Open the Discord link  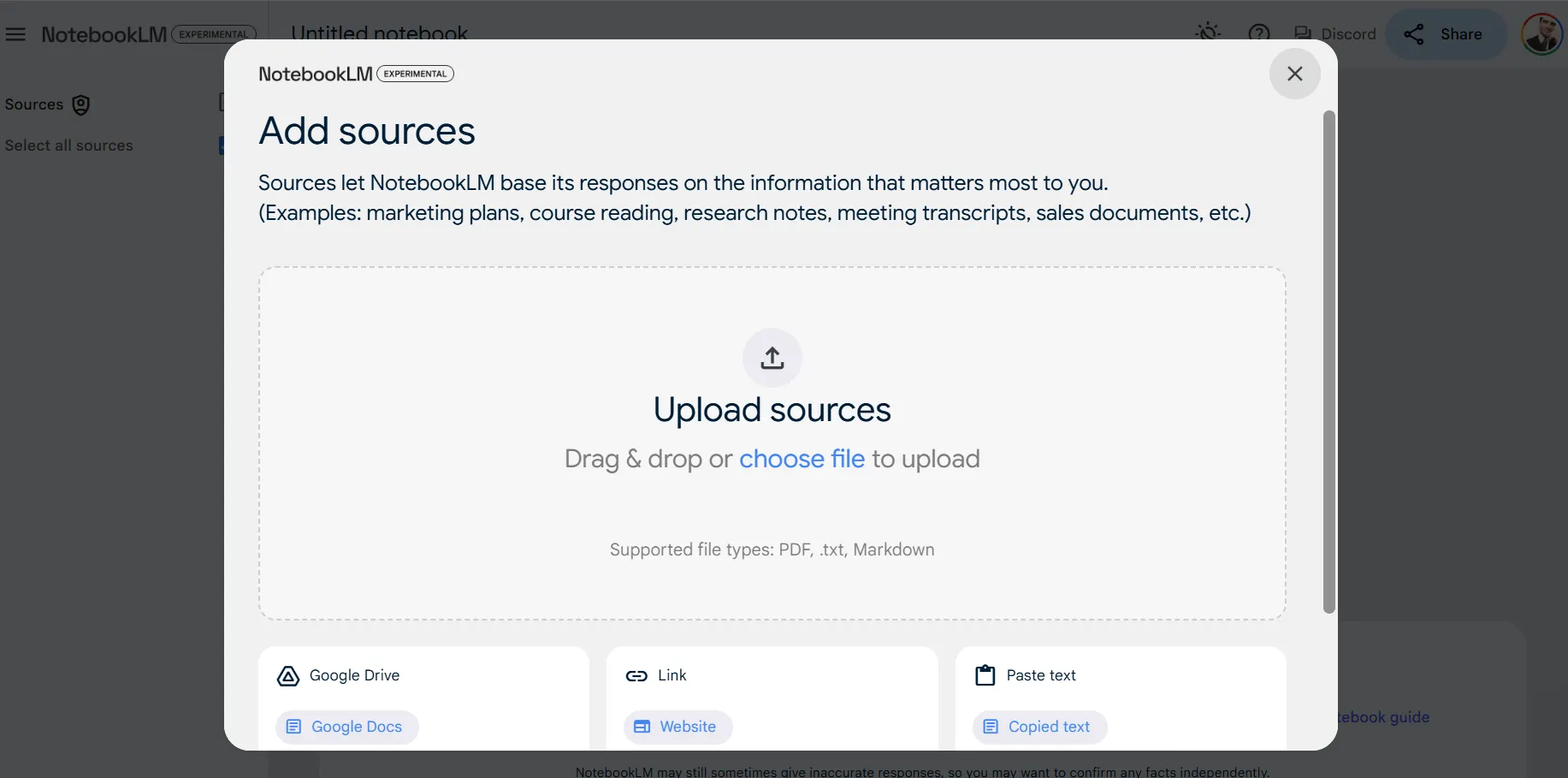(x=1335, y=34)
